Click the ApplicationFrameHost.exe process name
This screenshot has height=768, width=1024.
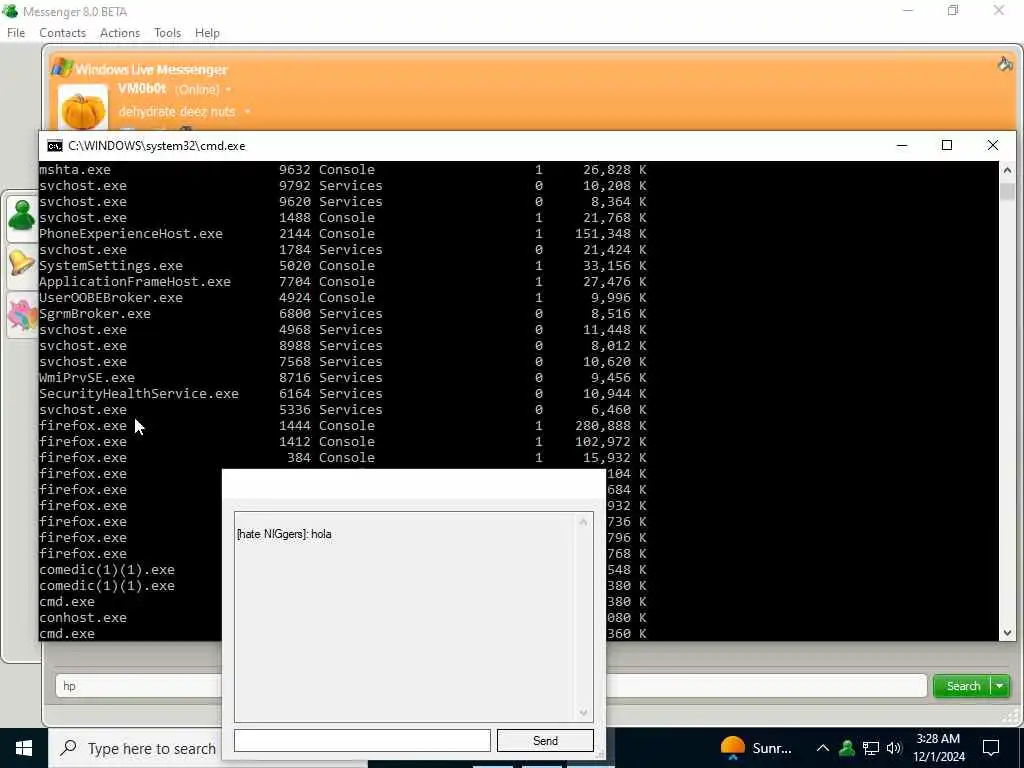(x=135, y=281)
